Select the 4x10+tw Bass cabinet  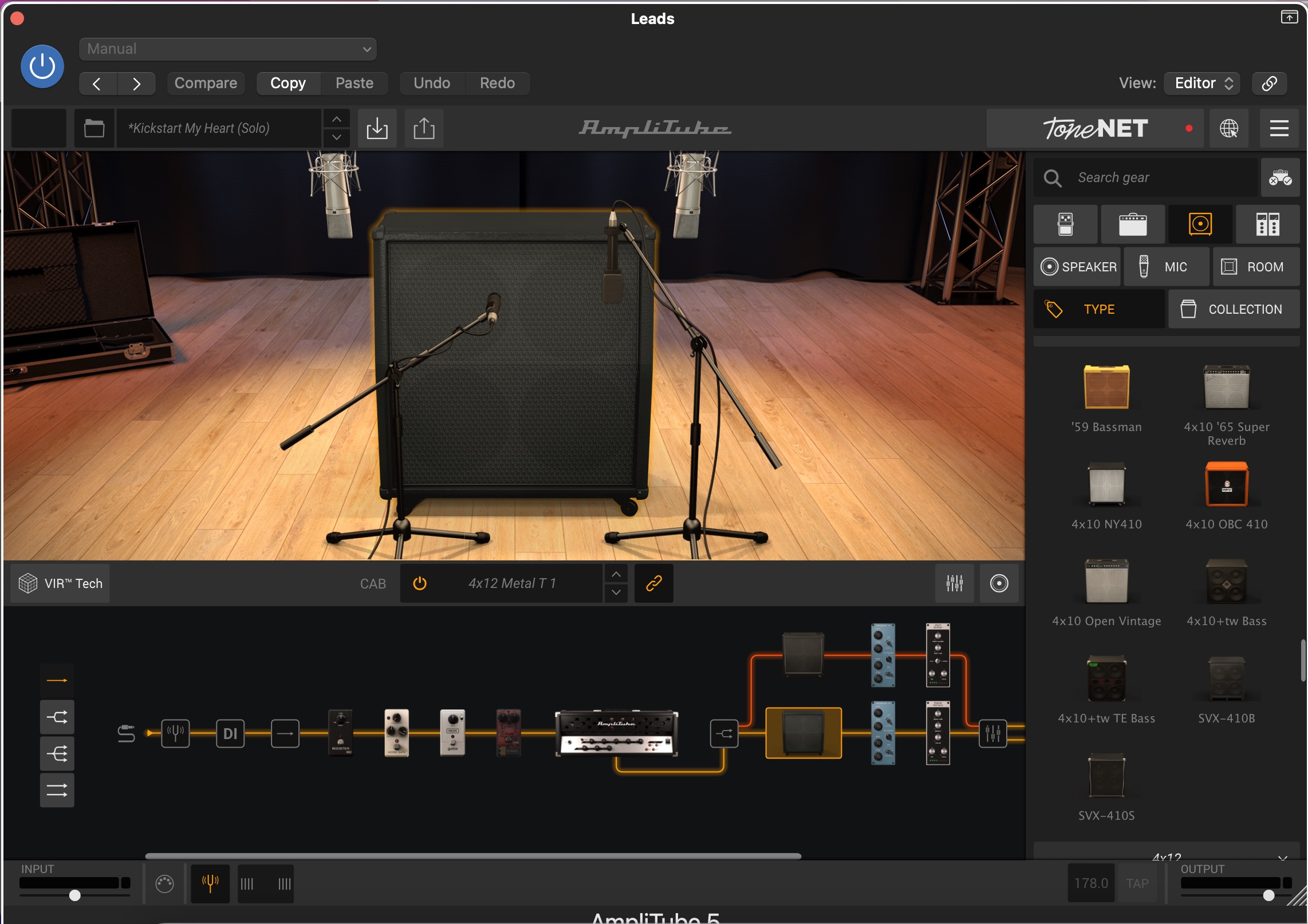1226,593
